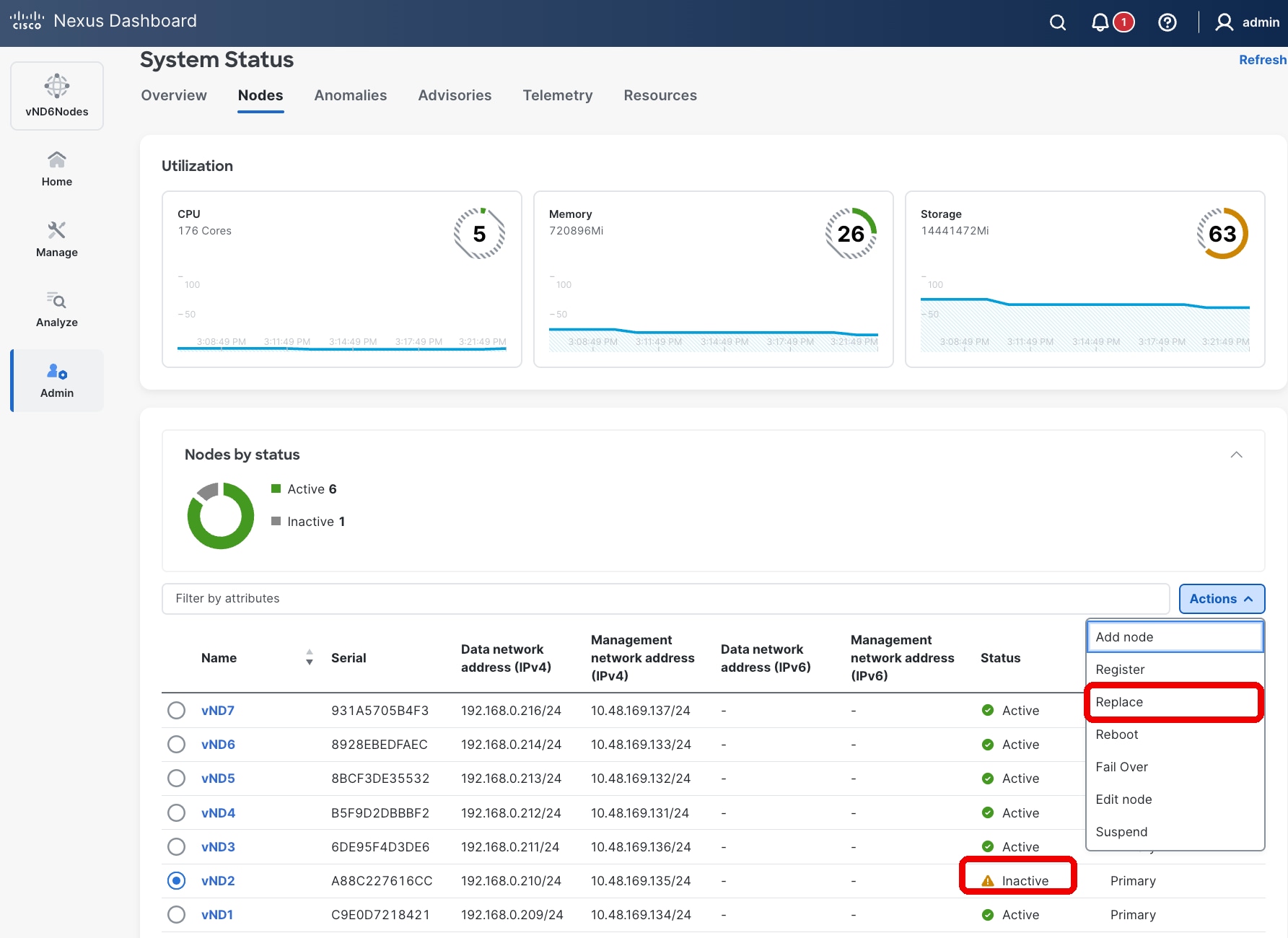Click the Memory utilization trend chart

tap(713, 315)
